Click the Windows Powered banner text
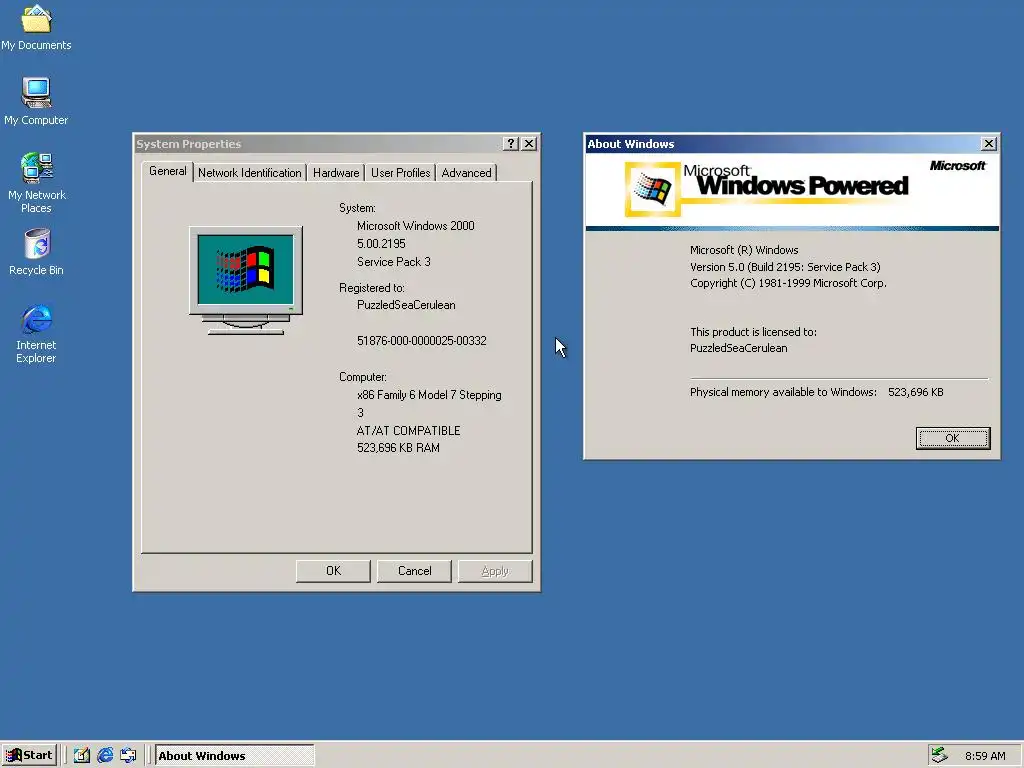This screenshot has height=768, width=1024. tap(802, 185)
